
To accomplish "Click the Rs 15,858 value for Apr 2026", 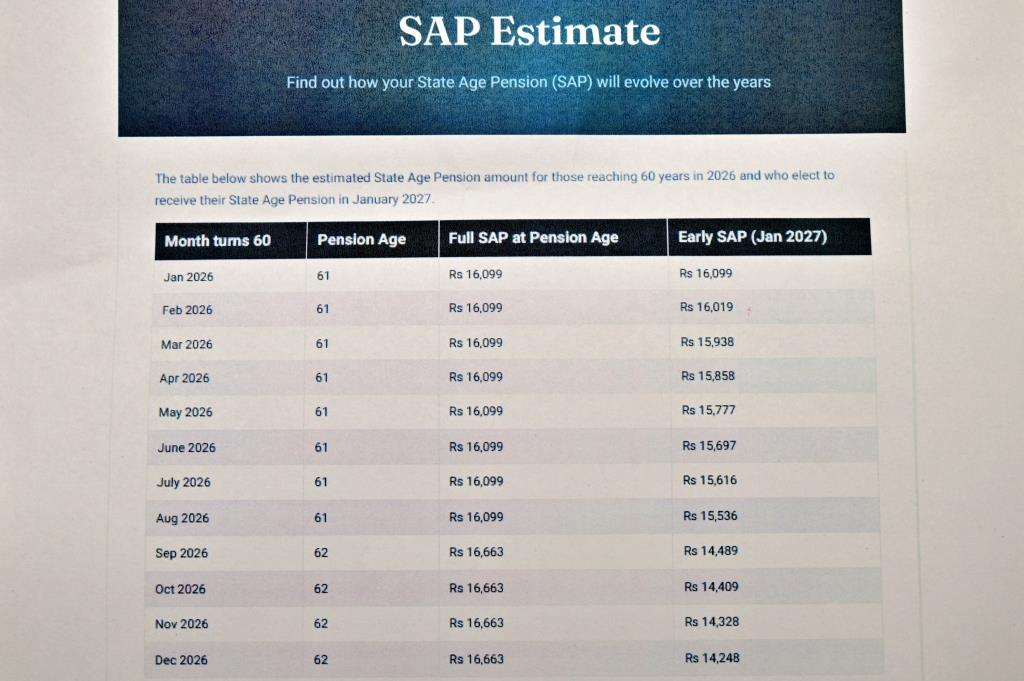I will tap(708, 376).
